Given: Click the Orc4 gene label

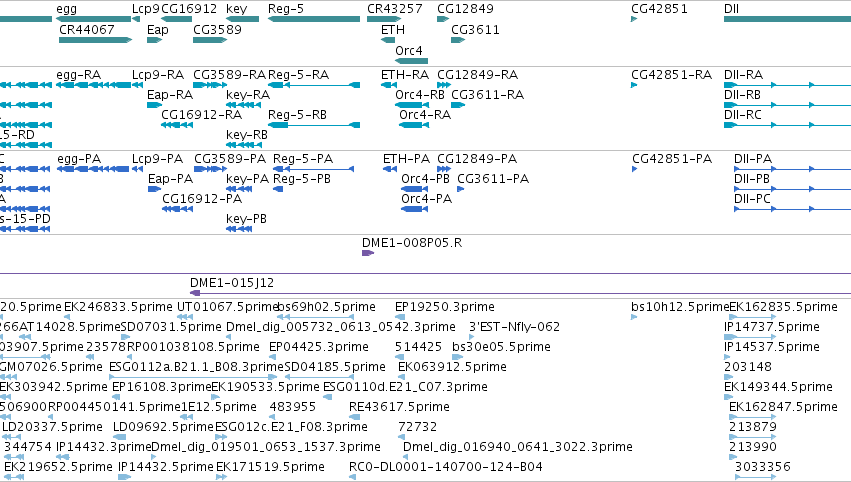Looking at the screenshot, I should click(x=409, y=50).
